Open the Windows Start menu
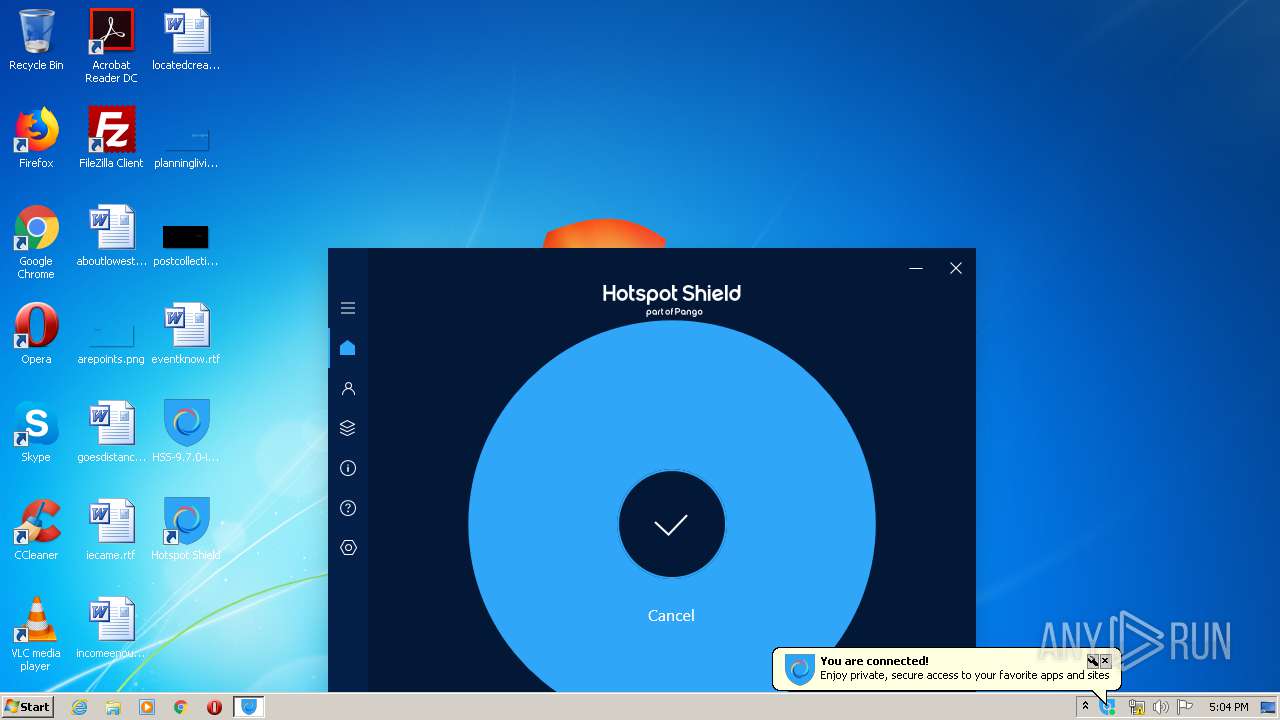Screen dimensions: 1280x720 click(27, 706)
